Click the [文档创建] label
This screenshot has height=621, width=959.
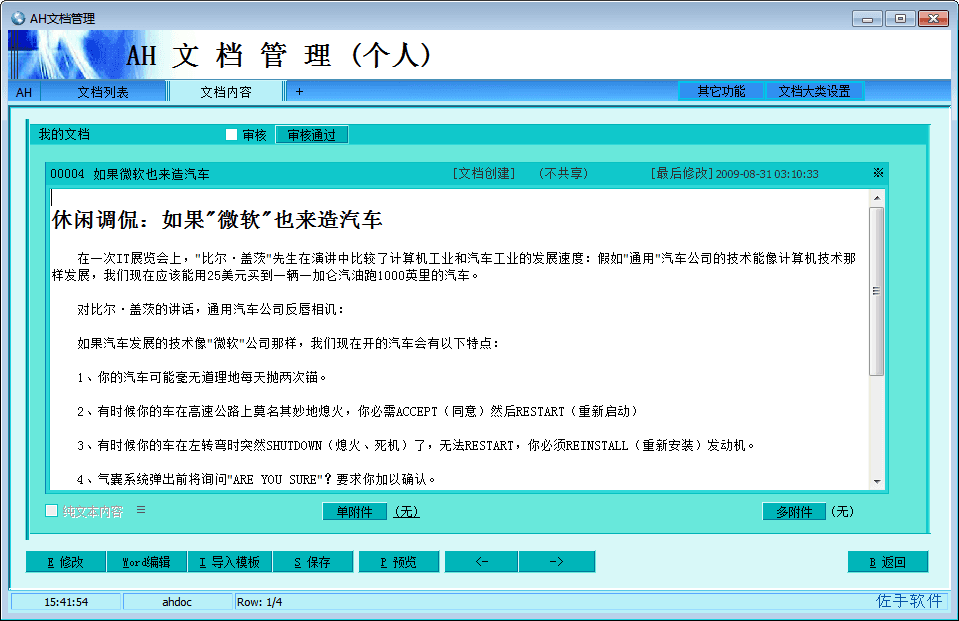(x=484, y=174)
